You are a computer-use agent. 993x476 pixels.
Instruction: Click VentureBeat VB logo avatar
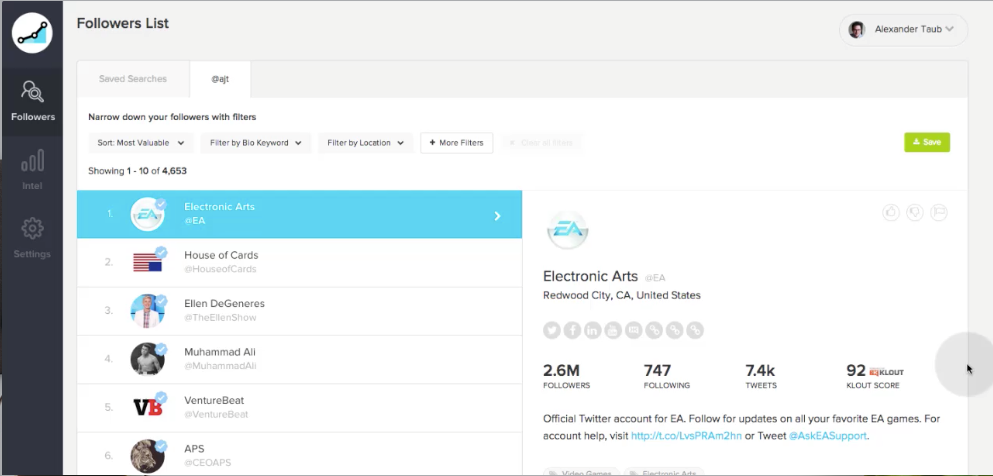(x=148, y=407)
